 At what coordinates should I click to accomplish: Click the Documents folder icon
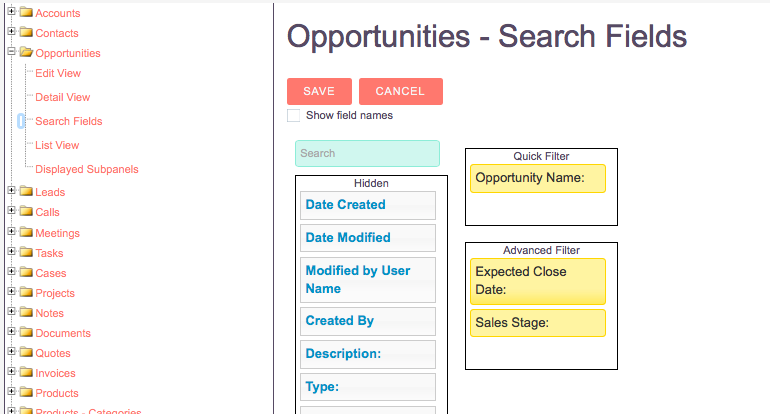(26, 332)
